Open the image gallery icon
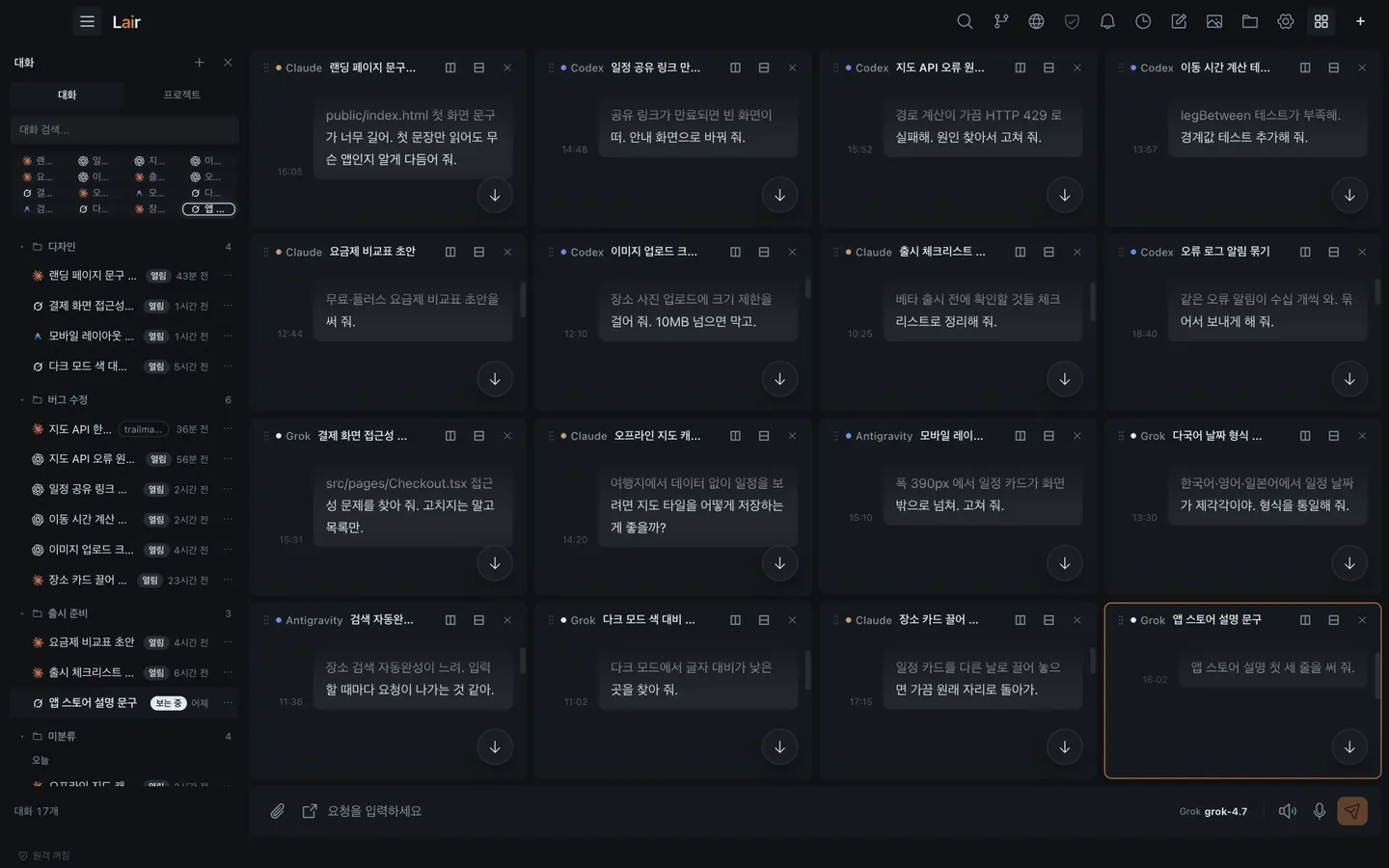The width and height of the screenshot is (1389, 868). pos(1214,21)
